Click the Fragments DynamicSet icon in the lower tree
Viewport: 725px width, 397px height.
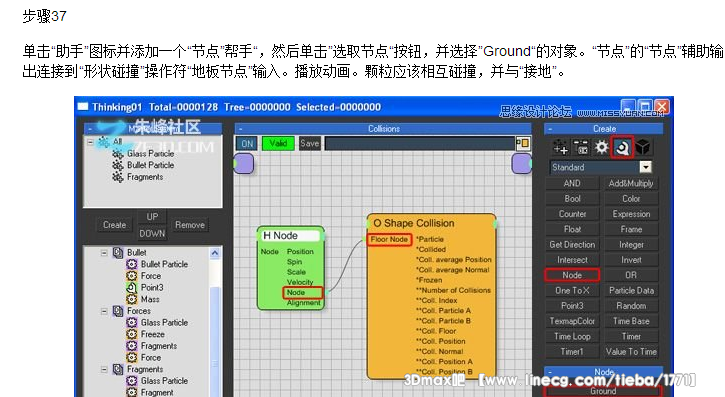118,369
